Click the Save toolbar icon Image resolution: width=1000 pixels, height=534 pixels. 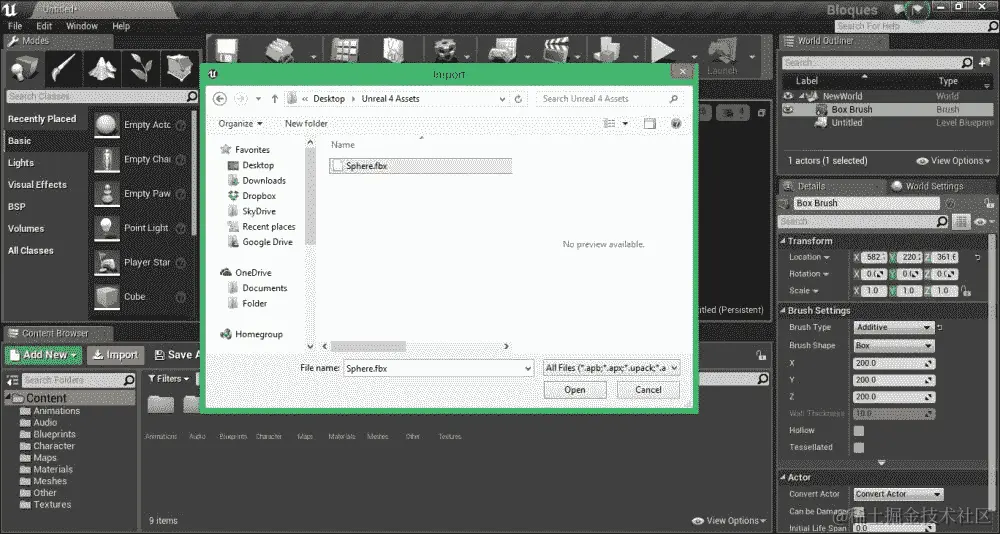pos(226,49)
